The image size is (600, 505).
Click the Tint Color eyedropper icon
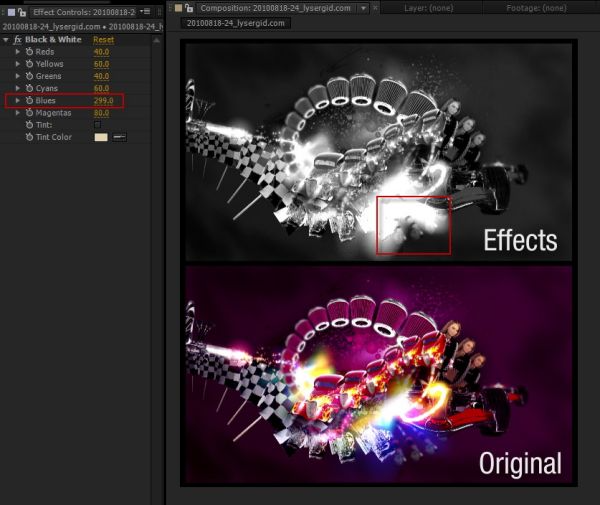coord(119,137)
